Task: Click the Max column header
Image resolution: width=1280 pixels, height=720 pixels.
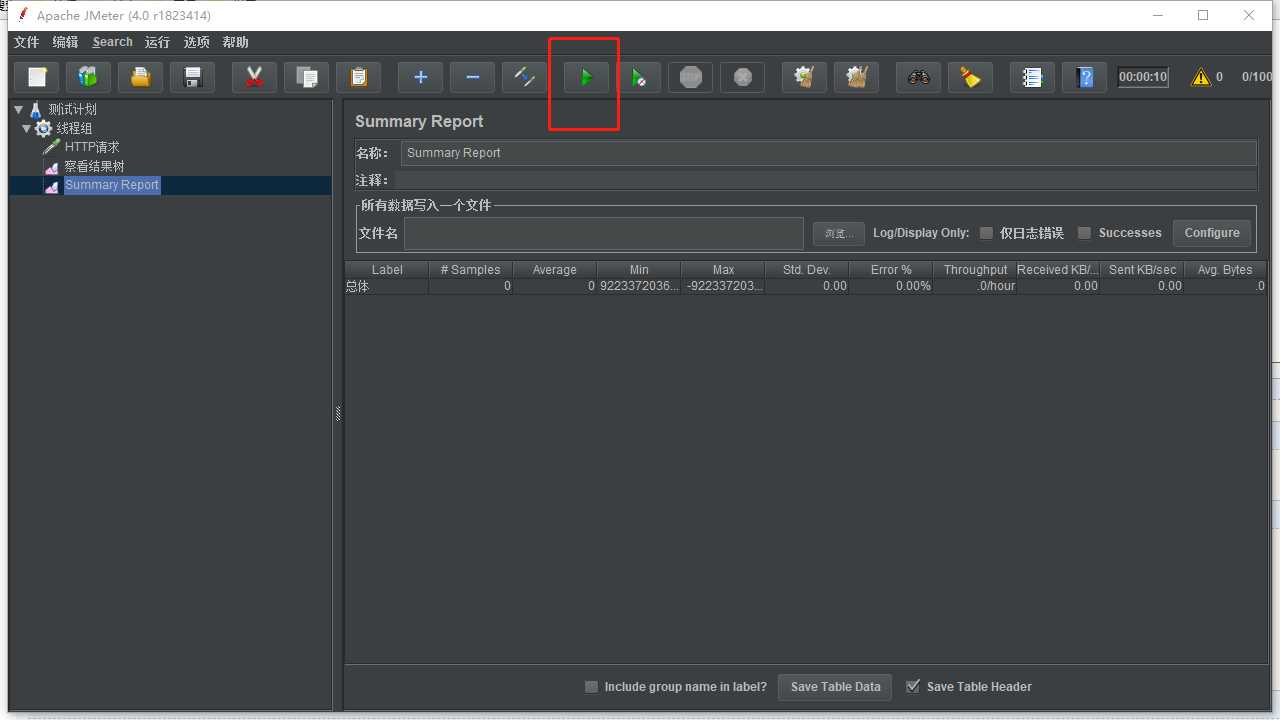Action: (723, 270)
